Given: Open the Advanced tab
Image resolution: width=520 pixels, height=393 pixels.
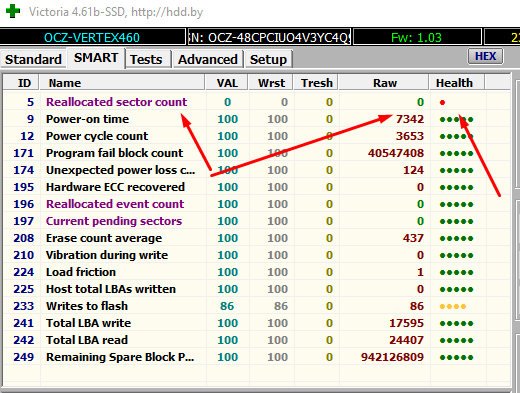Looking at the screenshot, I should pyautogui.click(x=208, y=59).
